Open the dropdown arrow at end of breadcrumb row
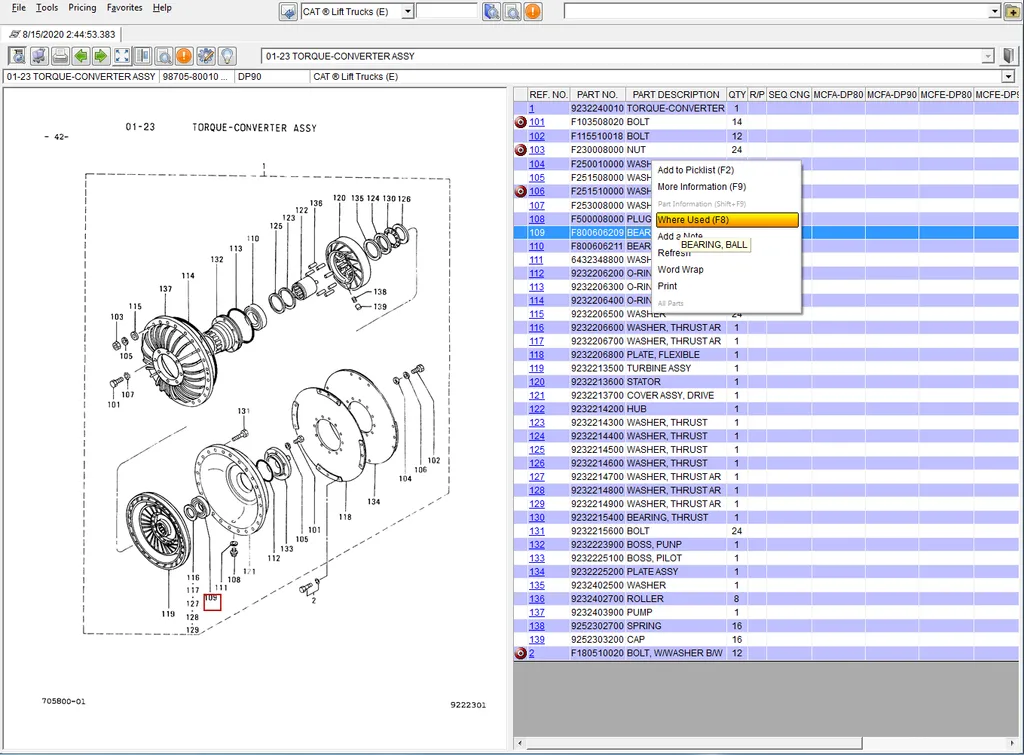Image resolution: width=1024 pixels, height=755 pixels. click(x=1008, y=76)
